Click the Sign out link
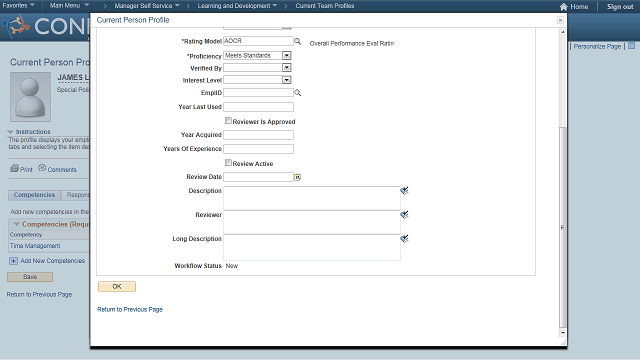This screenshot has width=640, height=360. click(x=620, y=7)
